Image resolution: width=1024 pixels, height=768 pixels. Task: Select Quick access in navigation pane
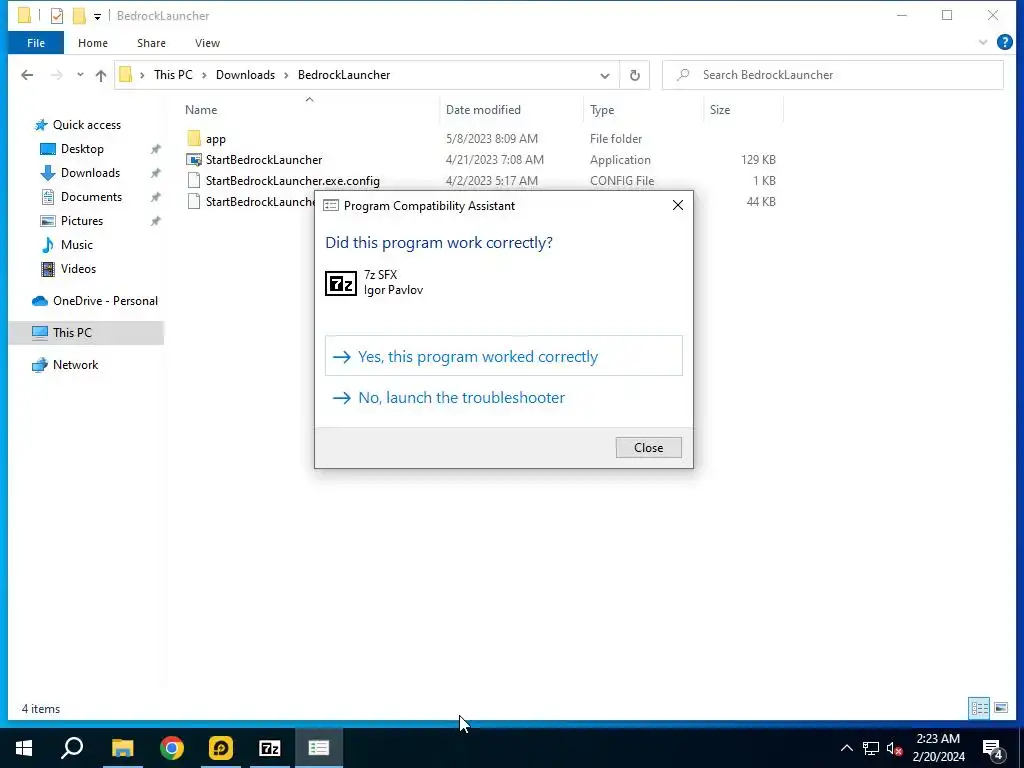pyautogui.click(x=87, y=125)
